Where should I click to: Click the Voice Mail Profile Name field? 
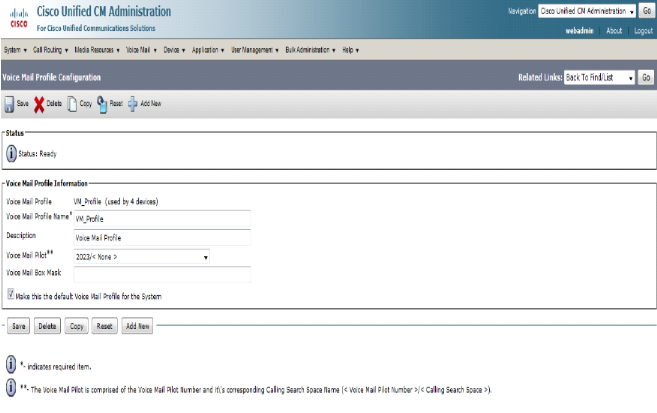(x=163, y=218)
